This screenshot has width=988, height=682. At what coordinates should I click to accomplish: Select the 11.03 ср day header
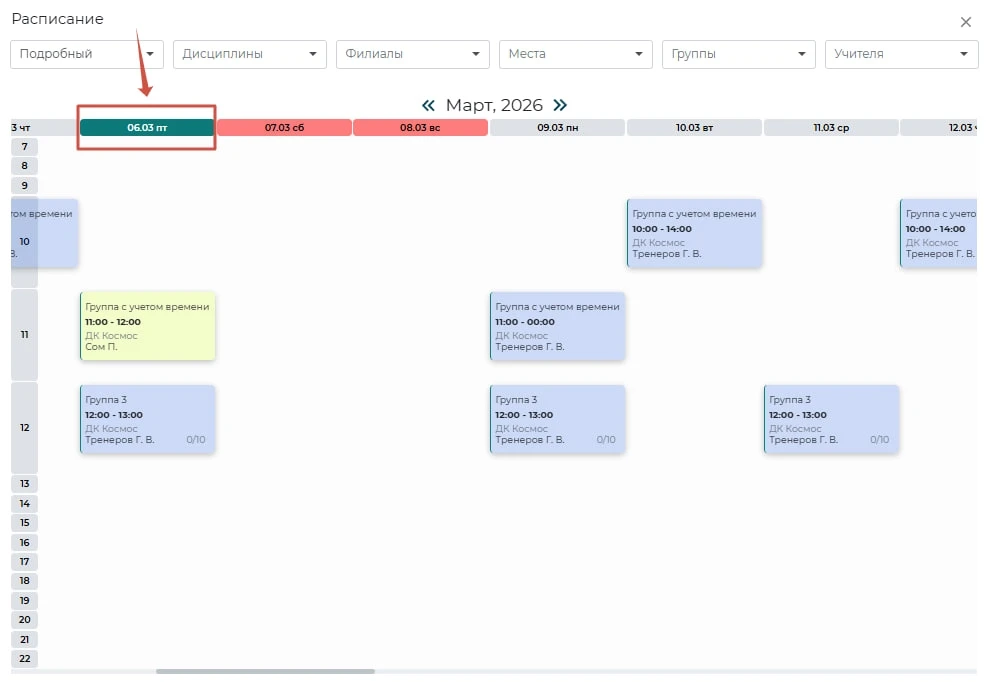pyautogui.click(x=830, y=128)
